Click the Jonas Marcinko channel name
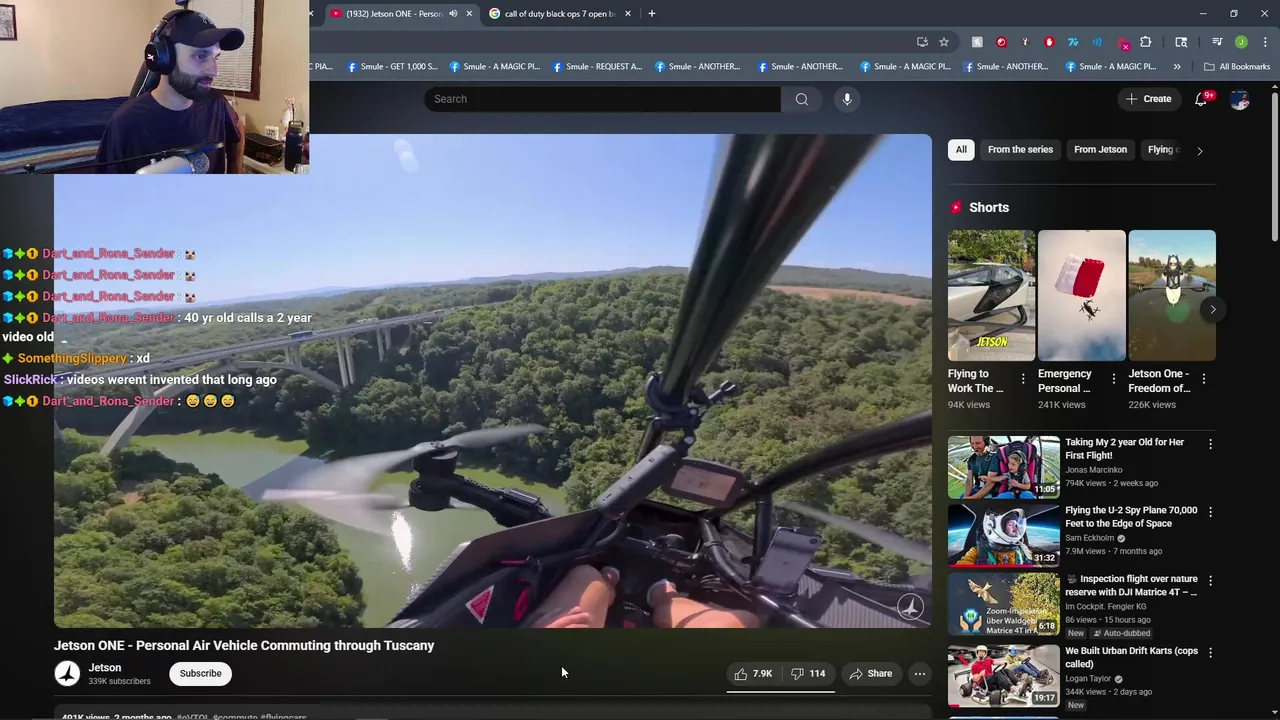Screen dimensions: 1280x720 click(x=1093, y=470)
